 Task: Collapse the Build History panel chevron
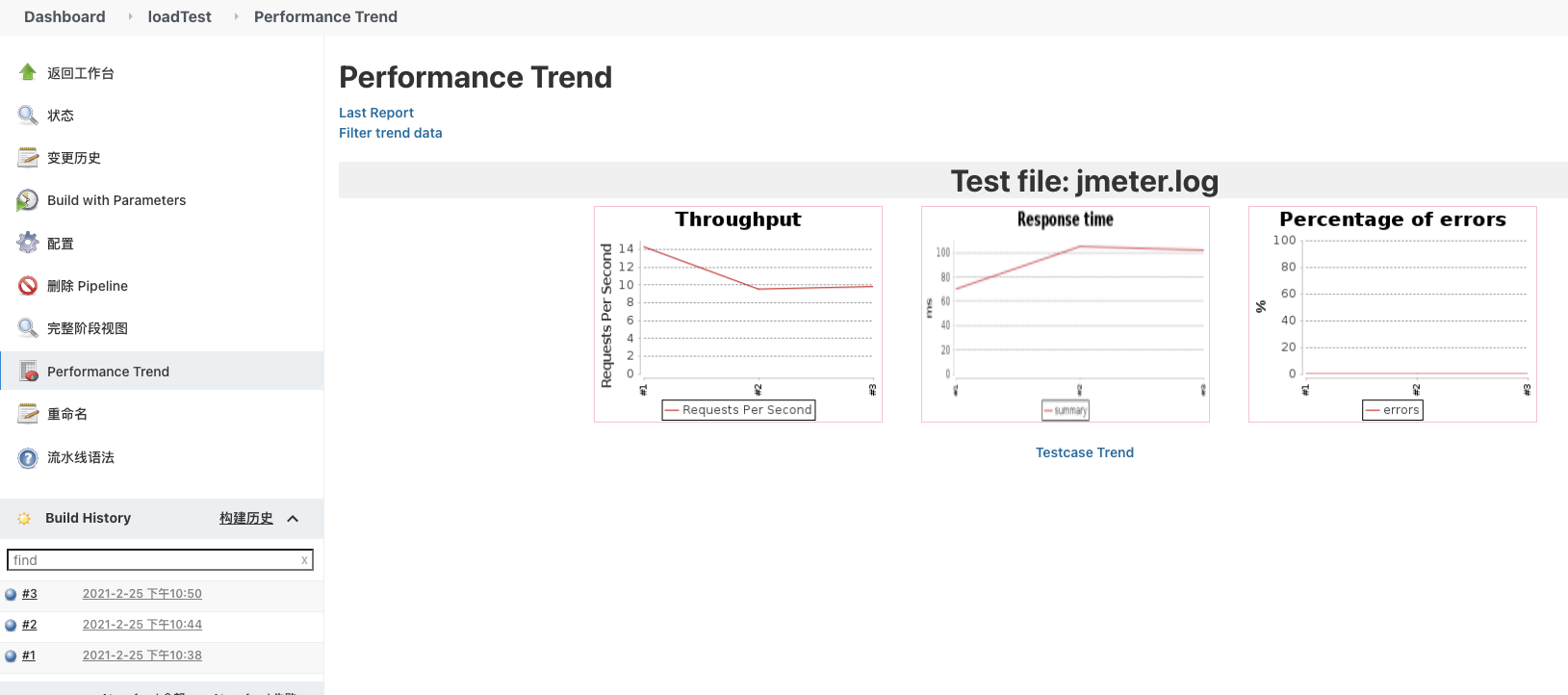(x=293, y=518)
